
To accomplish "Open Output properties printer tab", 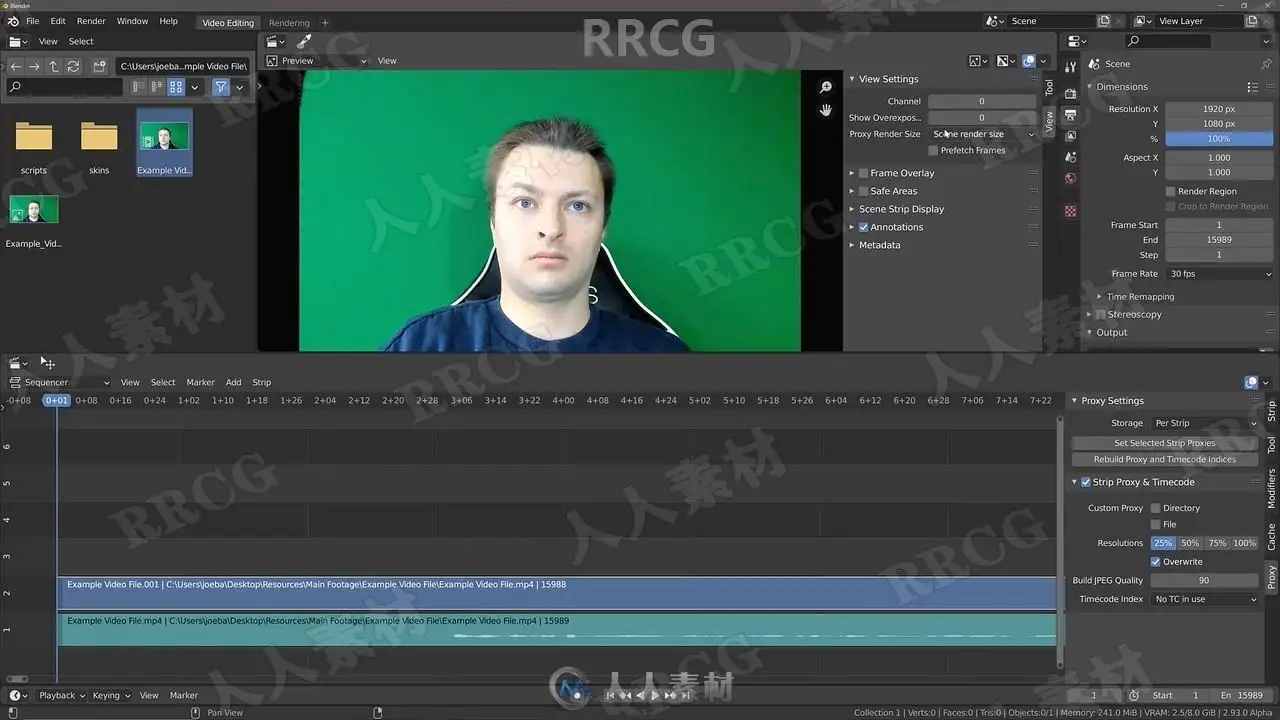I will [x=1070, y=114].
